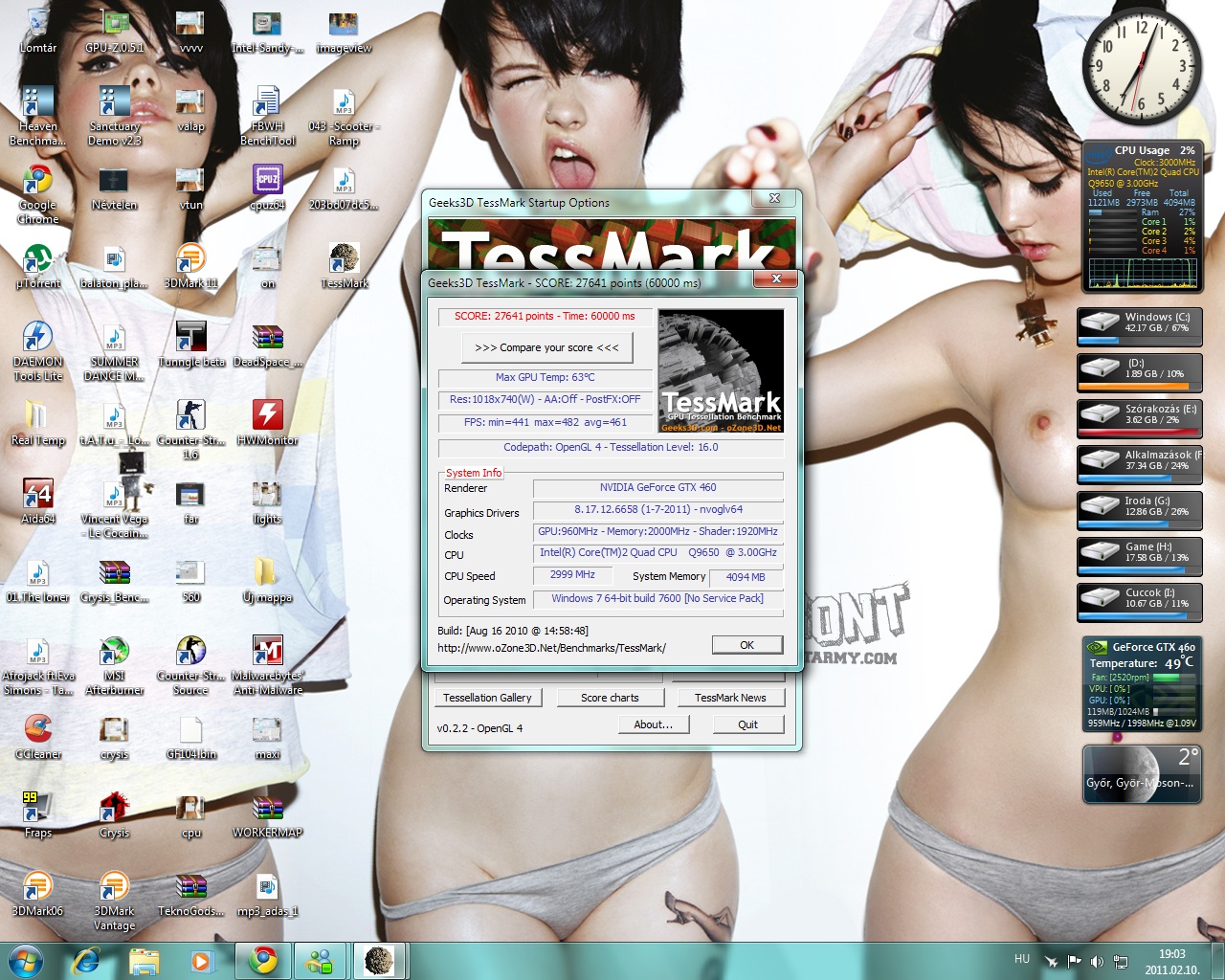Image resolution: width=1225 pixels, height=980 pixels.
Task: Open taskbar clock showing 19:03
Action: point(1172,961)
